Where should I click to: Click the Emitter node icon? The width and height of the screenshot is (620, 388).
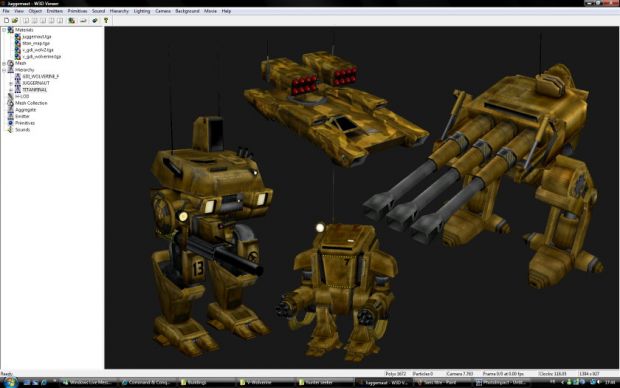click(11, 117)
